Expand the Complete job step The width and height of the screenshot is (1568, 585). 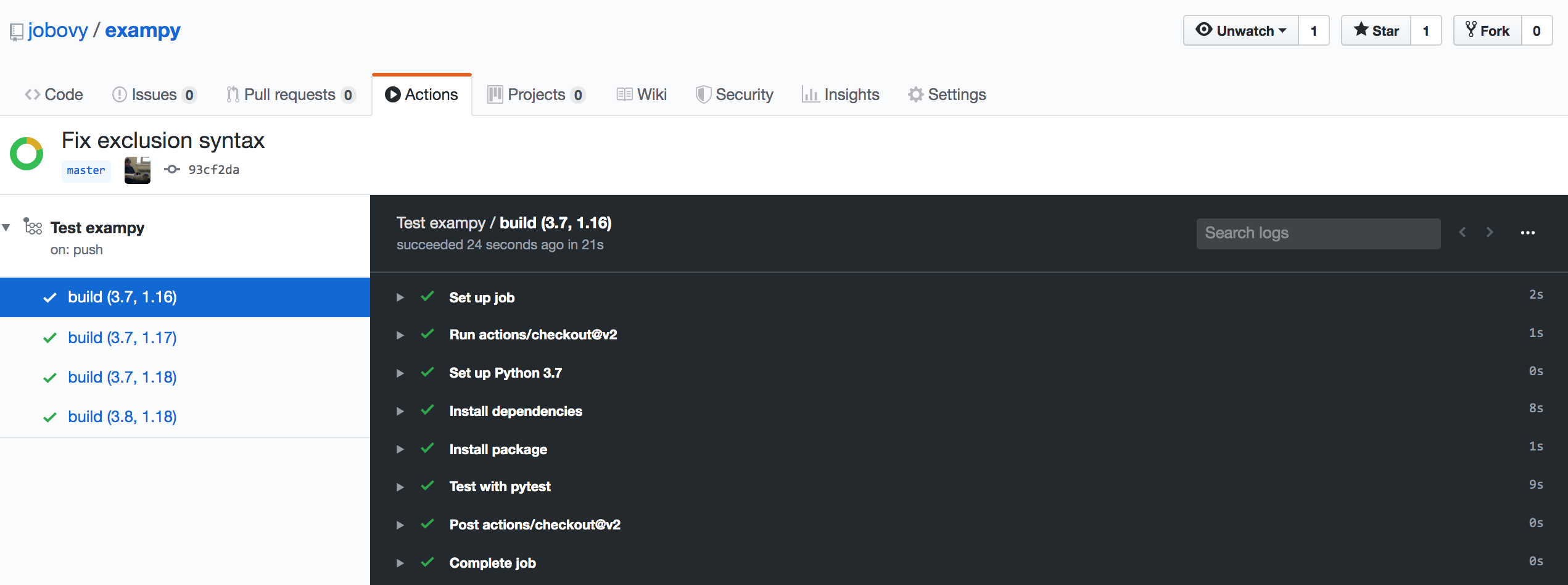400,563
